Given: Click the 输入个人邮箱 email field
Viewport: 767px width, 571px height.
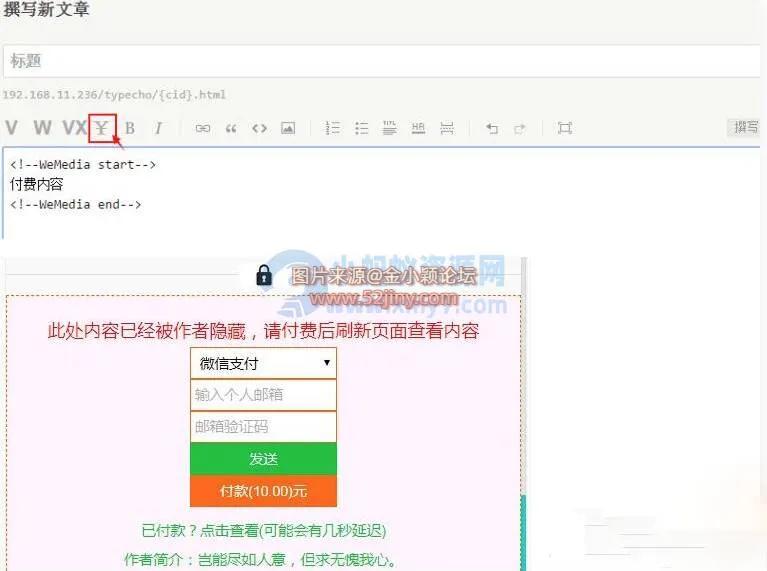Looking at the screenshot, I should tap(263, 395).
